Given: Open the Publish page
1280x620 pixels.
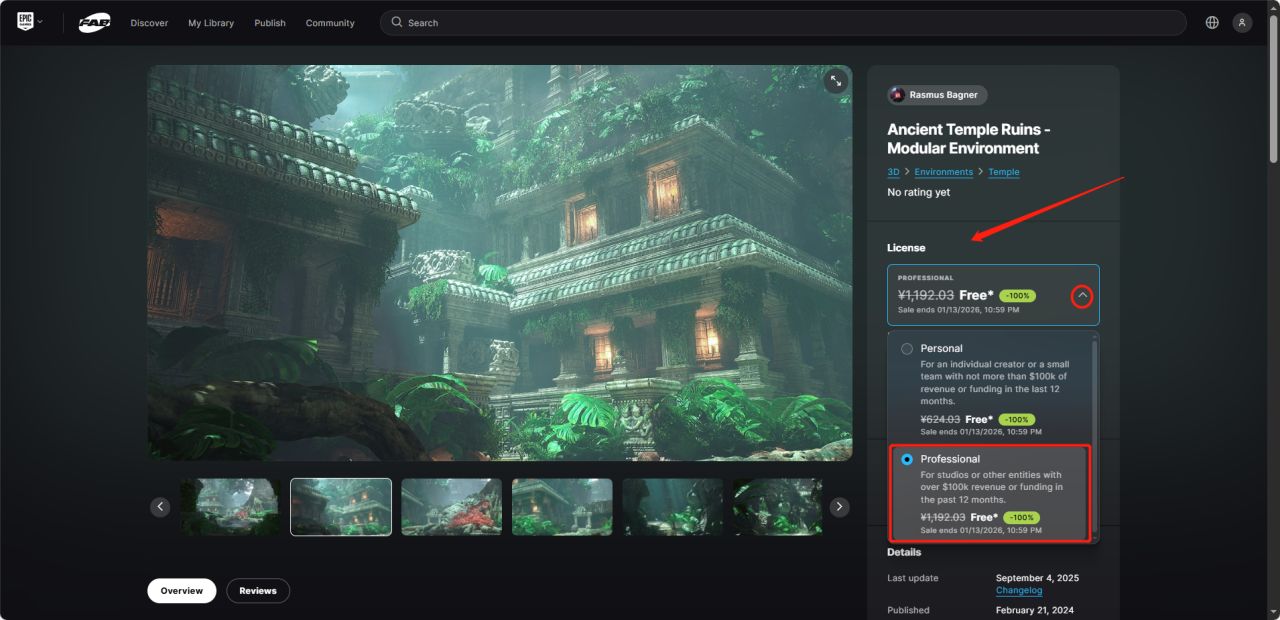Looking at the screenshot, I should (270, 23).
